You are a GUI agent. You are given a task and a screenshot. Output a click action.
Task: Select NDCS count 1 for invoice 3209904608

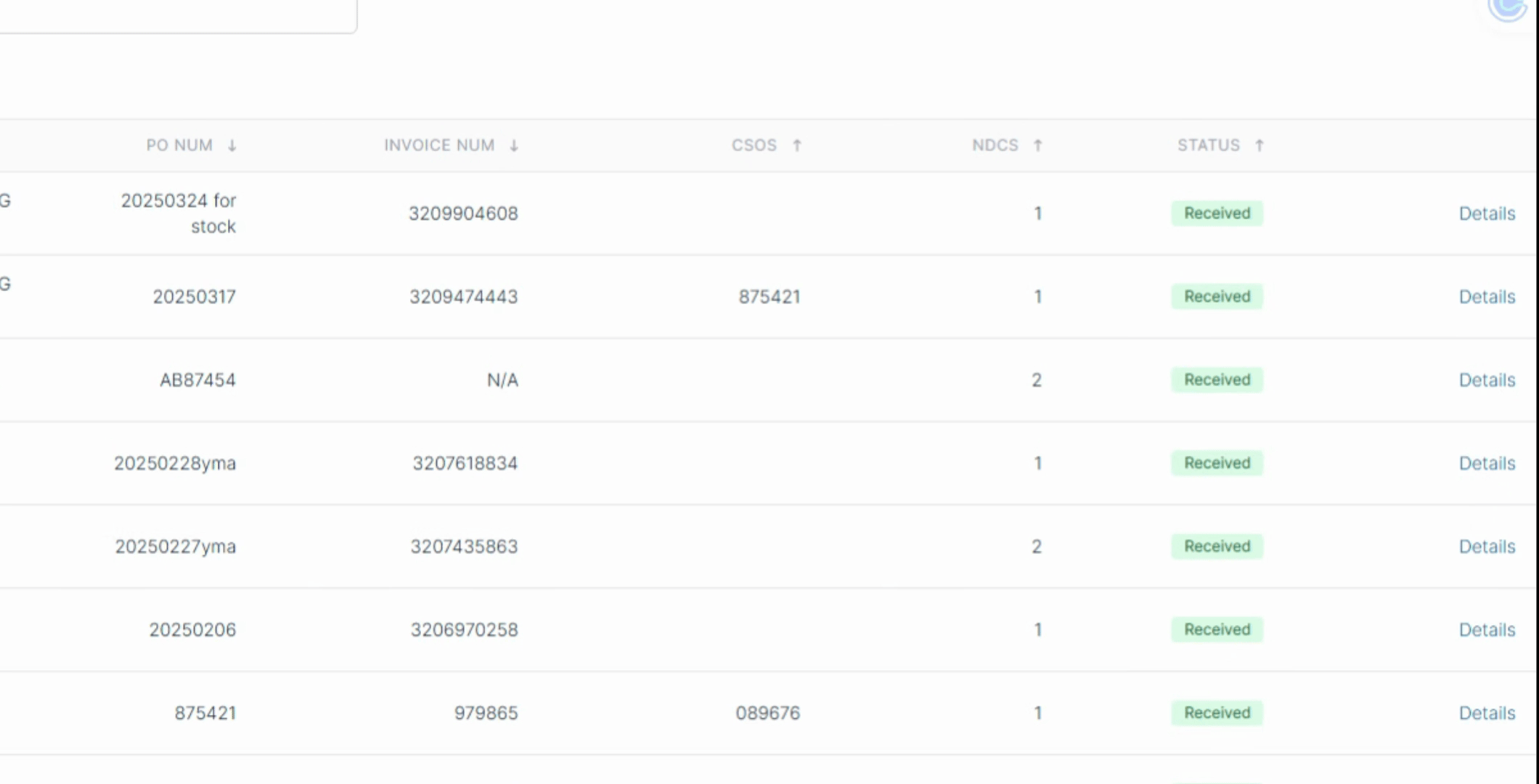(x=1038, y=213)
